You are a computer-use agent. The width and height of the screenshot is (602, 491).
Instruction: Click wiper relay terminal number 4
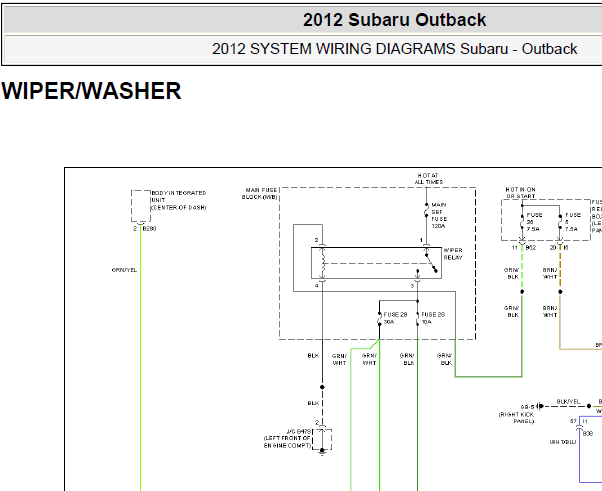click(317, 286)
